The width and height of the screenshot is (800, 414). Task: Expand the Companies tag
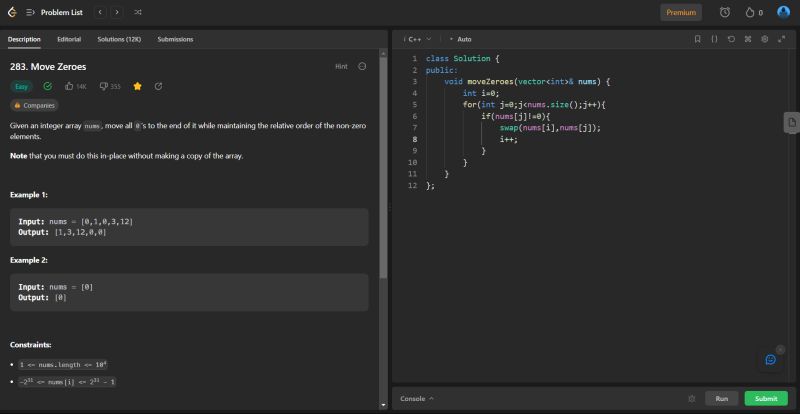click(34, 105)
